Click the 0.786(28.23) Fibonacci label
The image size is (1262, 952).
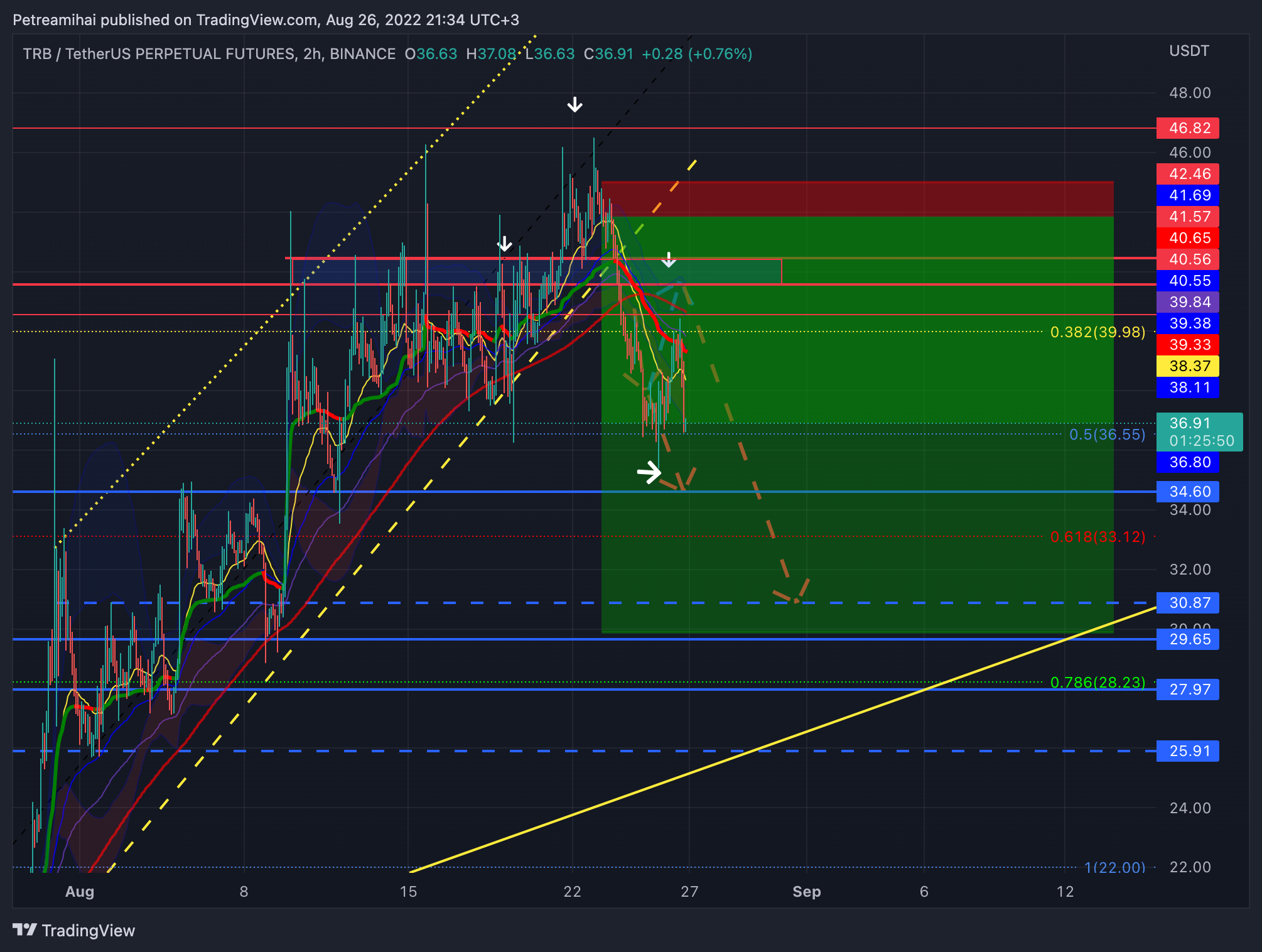1098,682
